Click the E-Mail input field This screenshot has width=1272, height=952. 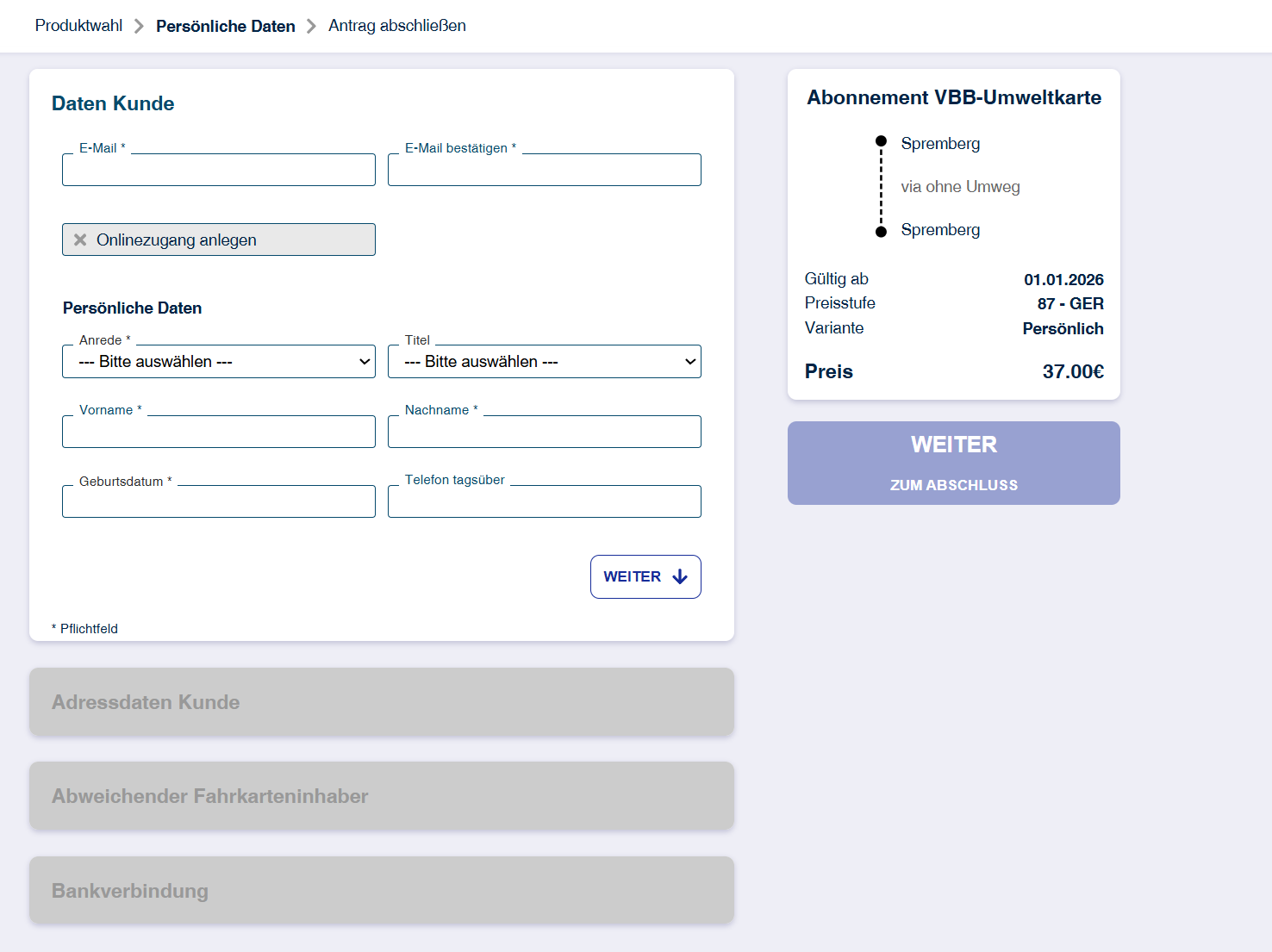218,171
